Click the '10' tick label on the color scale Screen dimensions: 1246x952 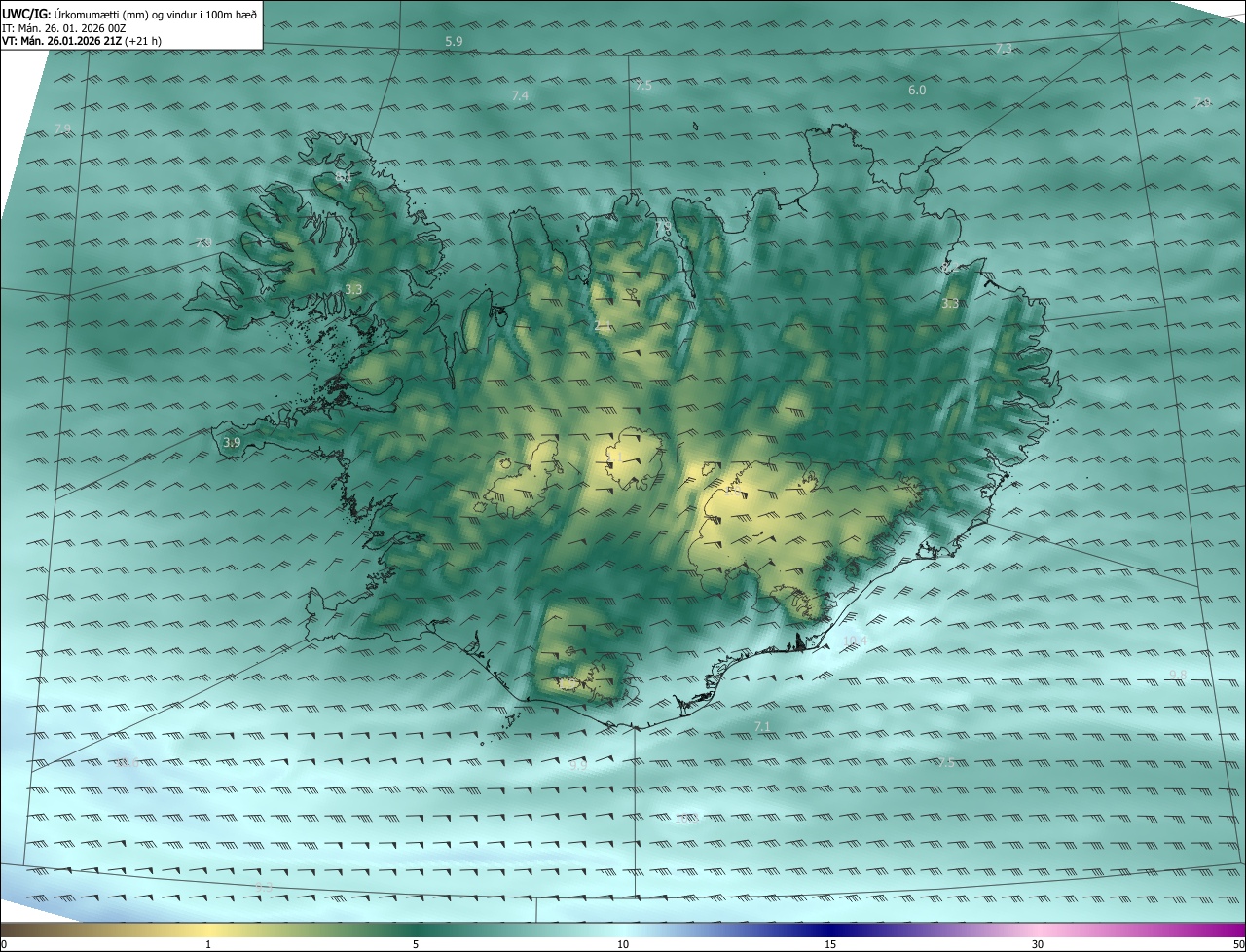click(623, 944)
